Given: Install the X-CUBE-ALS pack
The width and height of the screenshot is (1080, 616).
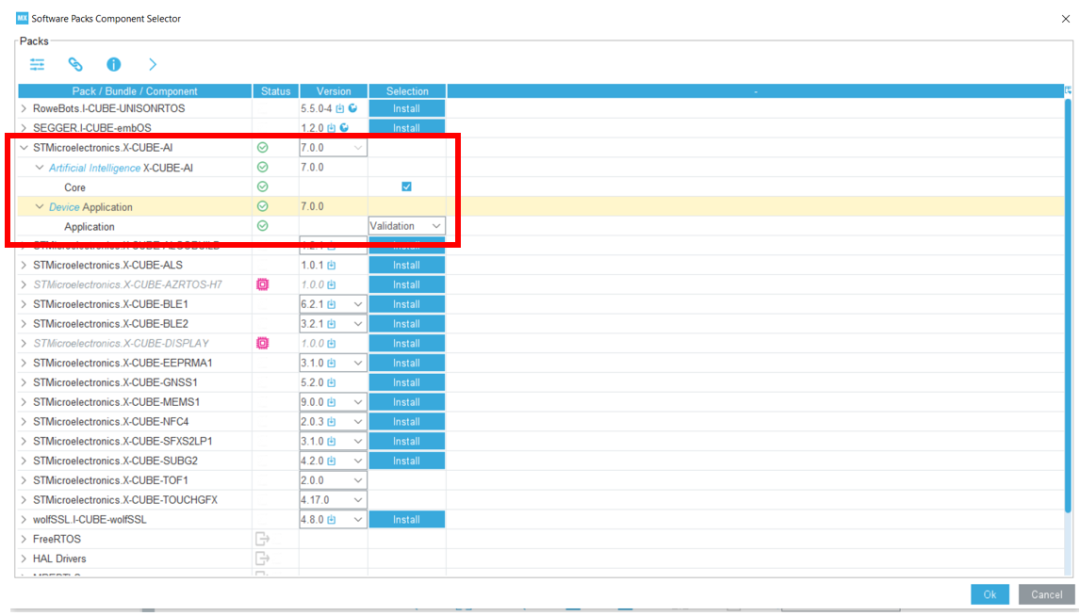Looking at the screenshot, I should (x=406, y=265).
